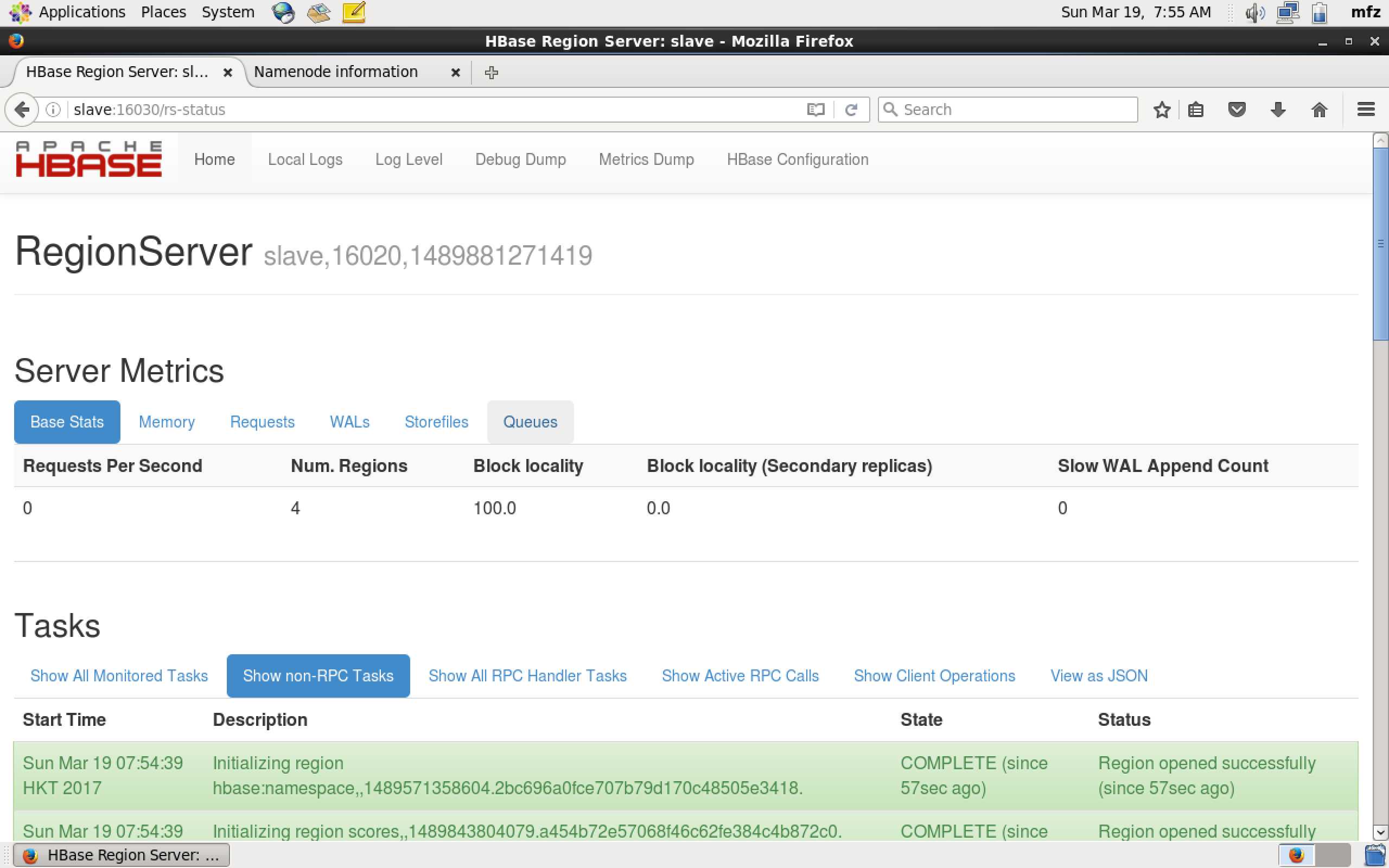1389x868 pixels.
Task: Open the System menu
Action: click(x=228, y=12)
